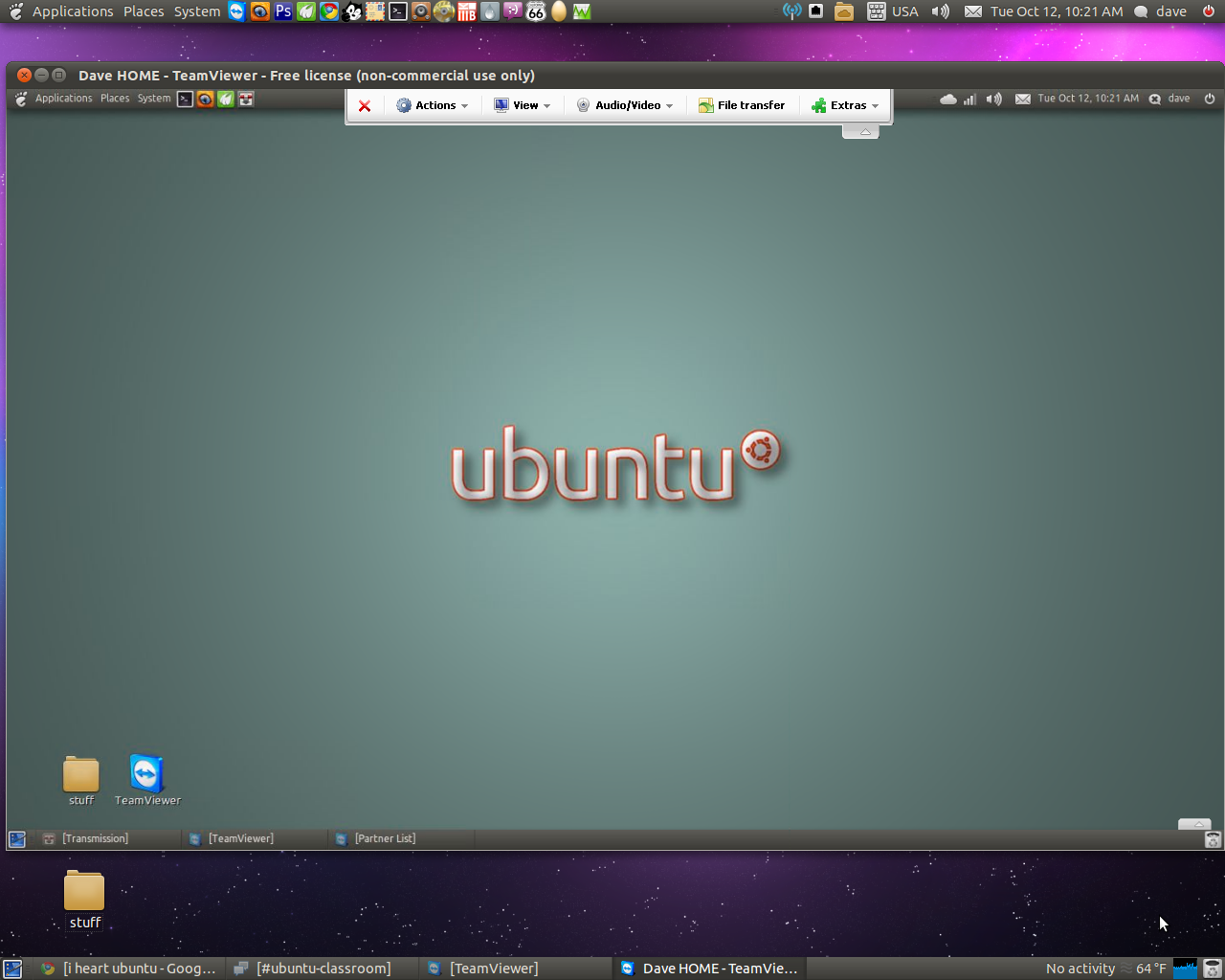Open the remote network signal indicator

[x=970, y=99]
